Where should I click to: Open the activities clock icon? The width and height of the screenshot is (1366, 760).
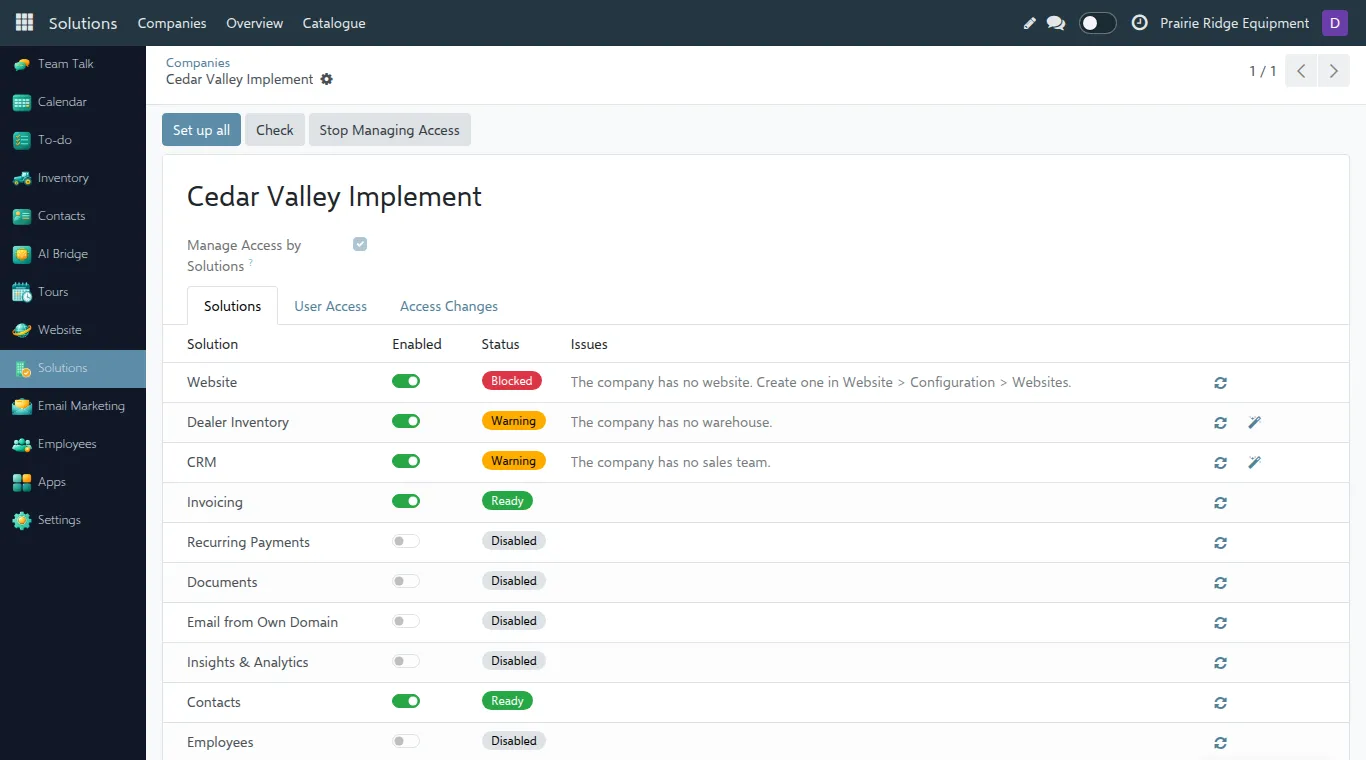(1139, 23)
